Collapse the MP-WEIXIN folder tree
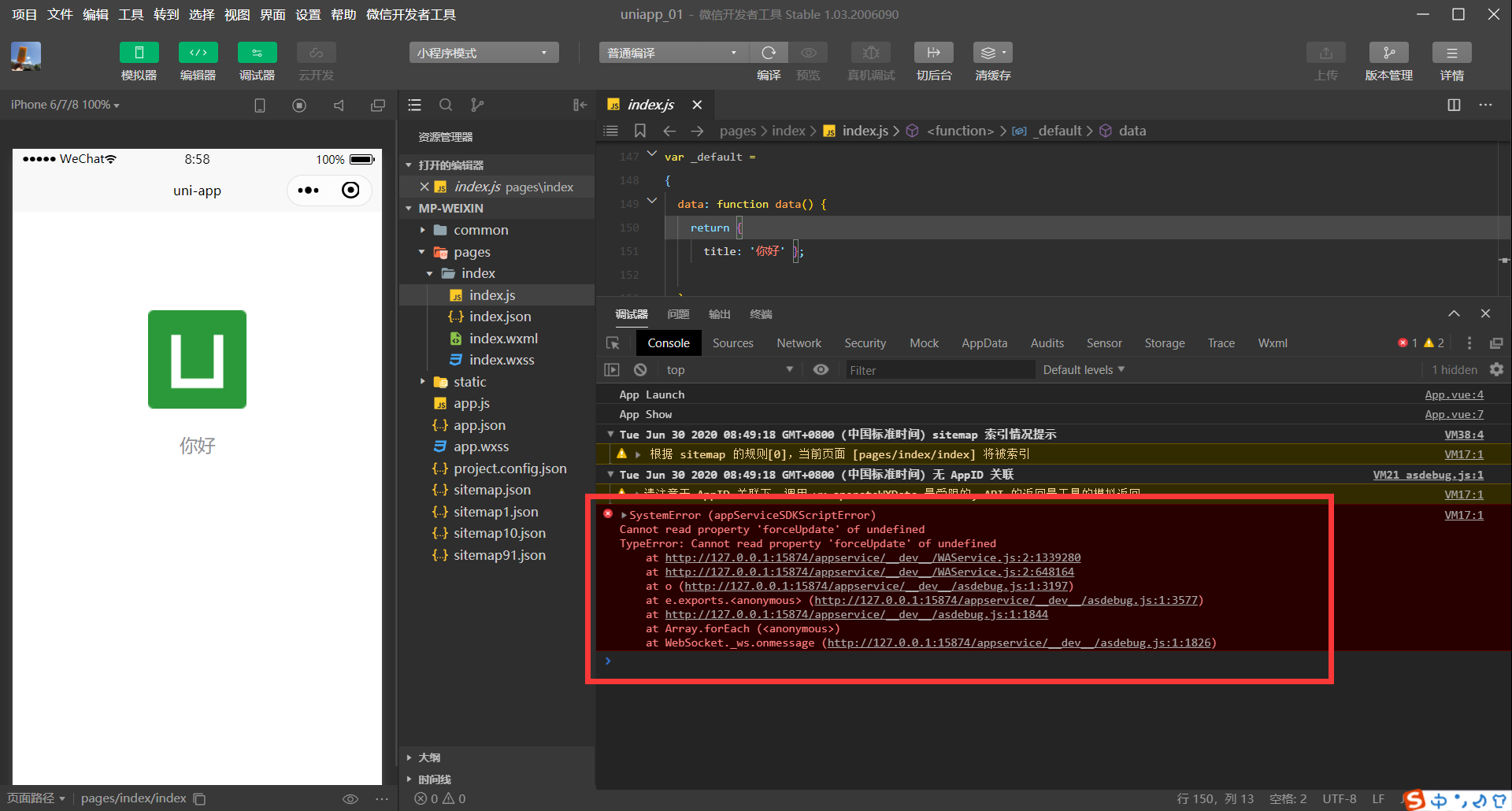1512x811 pixels. pyautogui.click(x=409, y=208)
